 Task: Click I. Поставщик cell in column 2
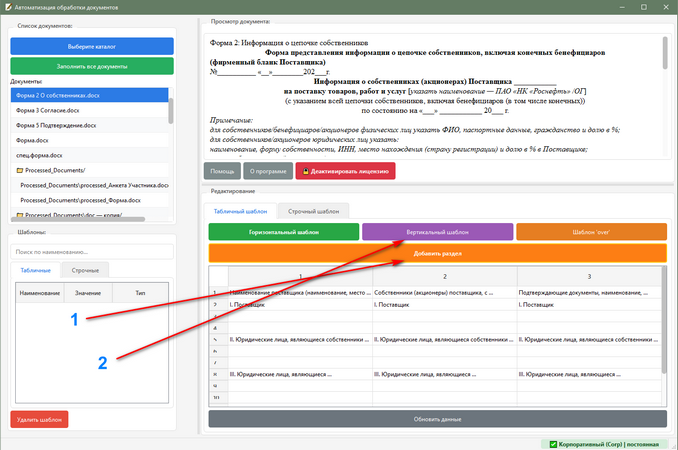click(445, 305)
